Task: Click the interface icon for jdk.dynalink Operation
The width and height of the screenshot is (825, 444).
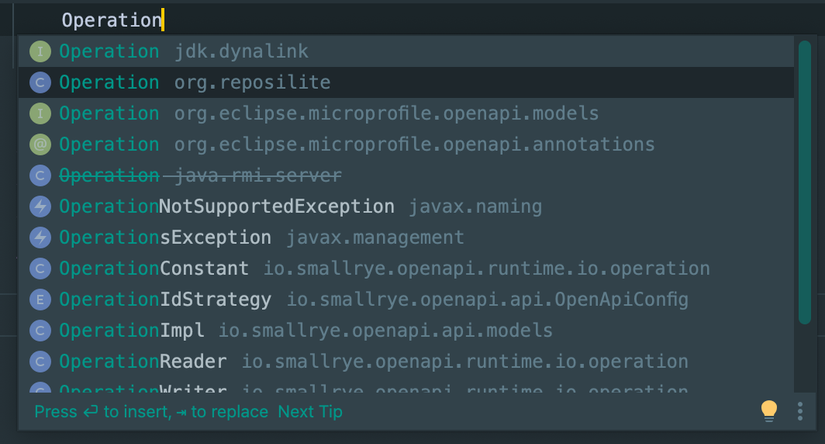Action: tap(40, 51)
